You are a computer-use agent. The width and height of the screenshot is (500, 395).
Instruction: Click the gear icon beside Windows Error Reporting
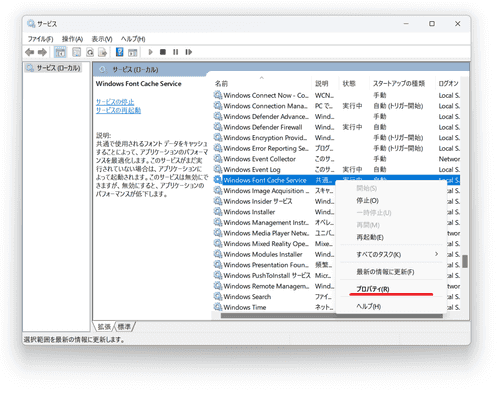click(218, 148)
